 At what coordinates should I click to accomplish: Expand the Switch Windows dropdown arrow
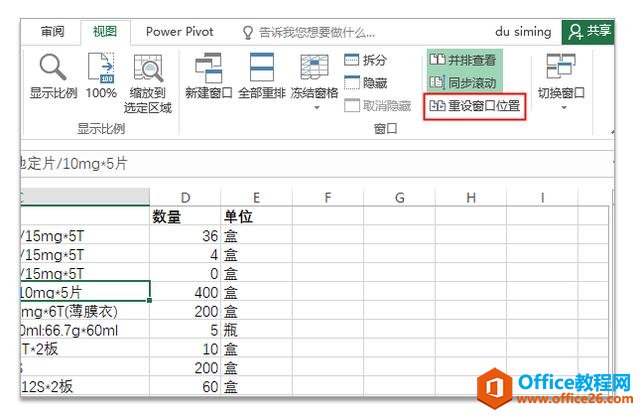click(564, 108)
